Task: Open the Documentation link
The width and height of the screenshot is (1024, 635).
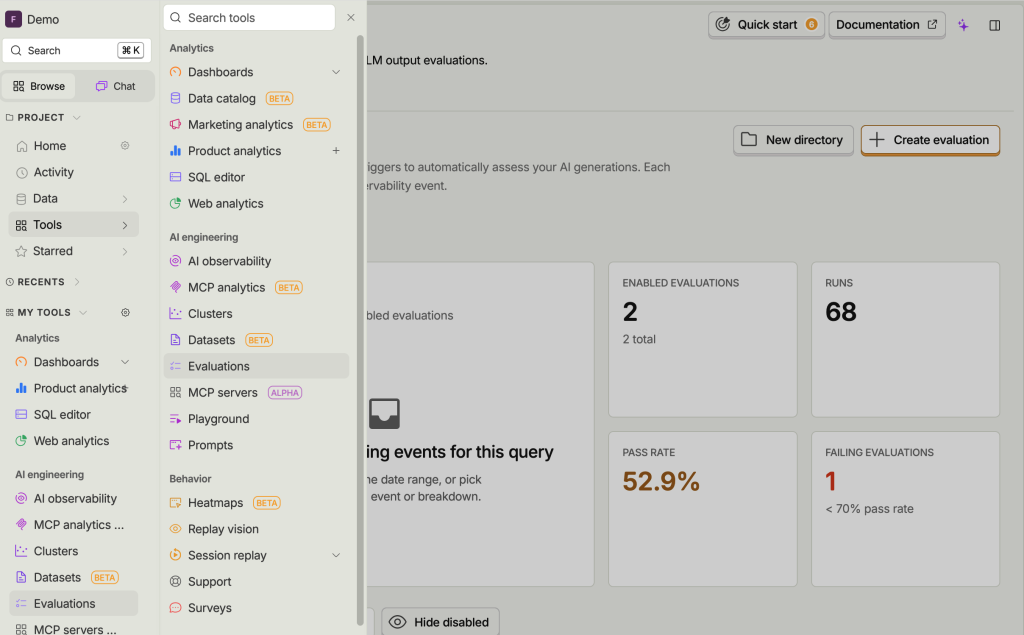Action: [x=886, y=25]
